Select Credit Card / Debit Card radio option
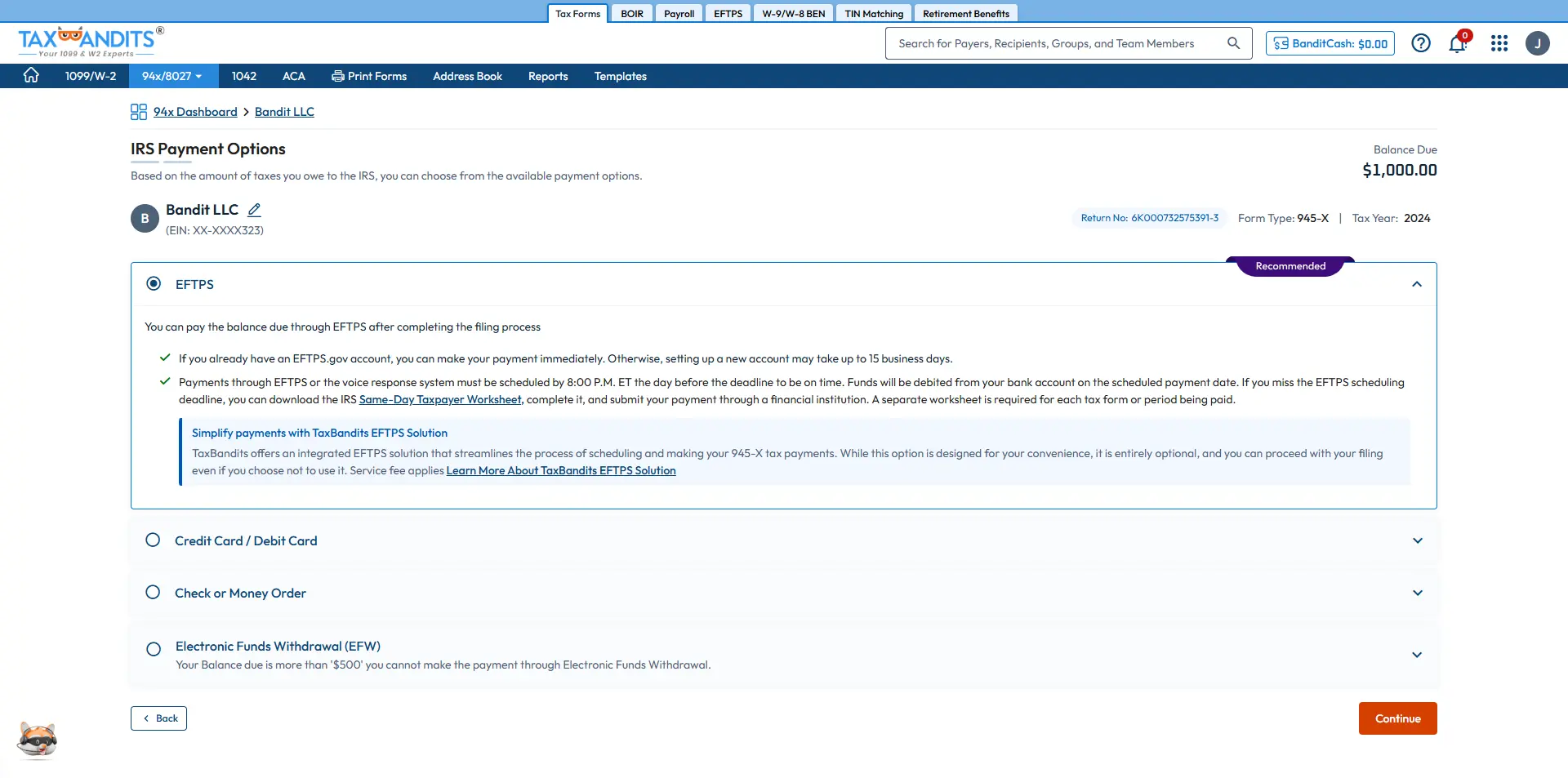Image resolution: width=1568 pixels, height=778 pixels. point(153,540)
